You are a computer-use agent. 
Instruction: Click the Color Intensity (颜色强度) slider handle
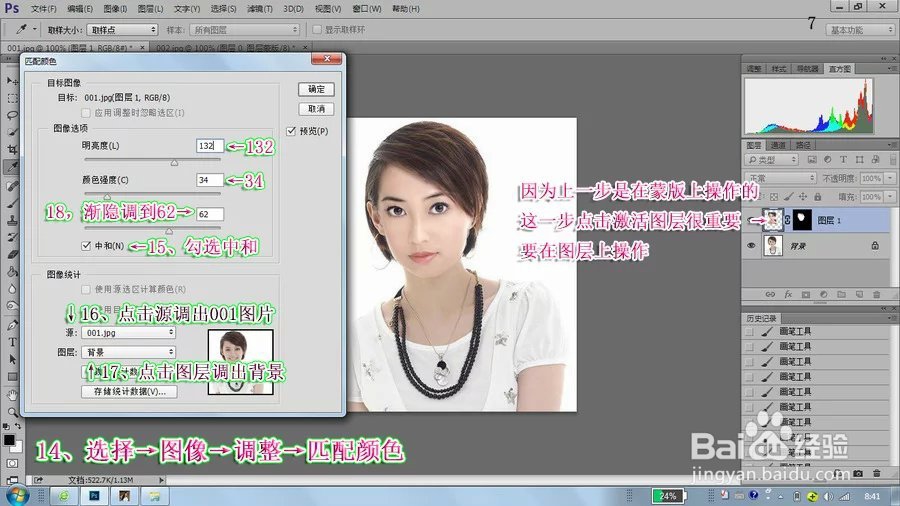pos(107,196)
